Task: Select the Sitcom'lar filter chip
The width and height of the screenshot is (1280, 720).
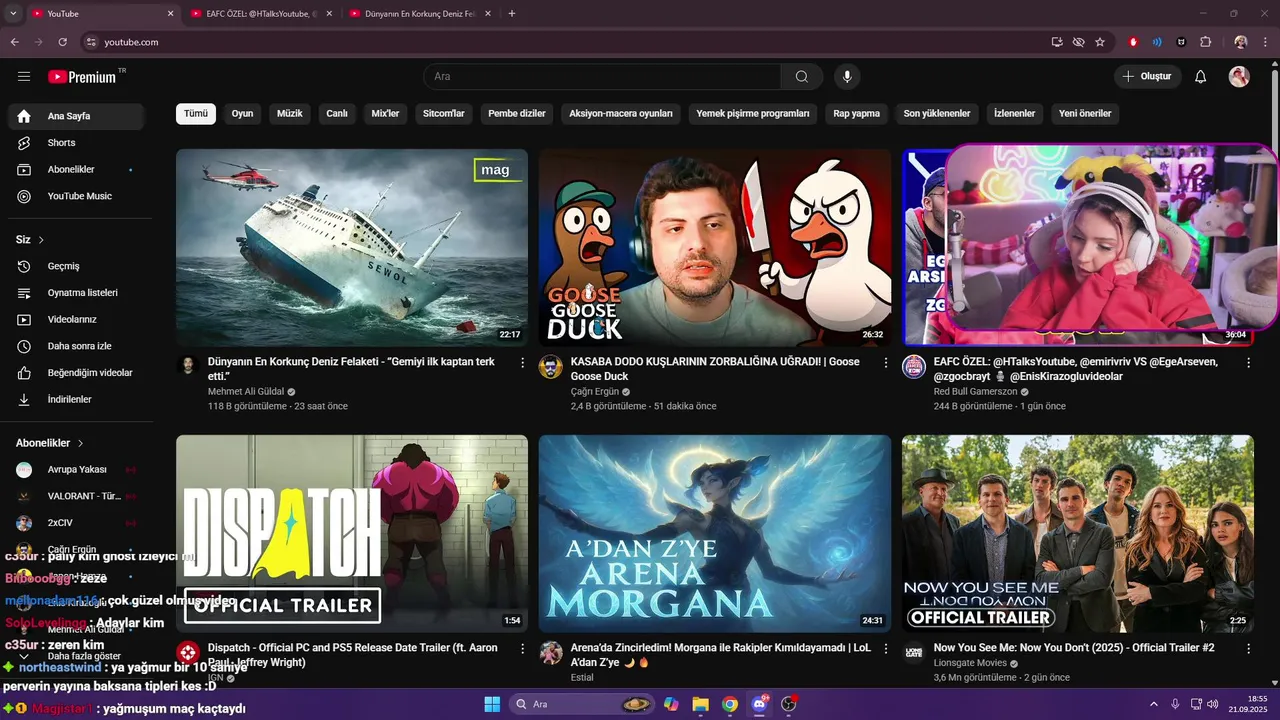Action: click(444, 113)
